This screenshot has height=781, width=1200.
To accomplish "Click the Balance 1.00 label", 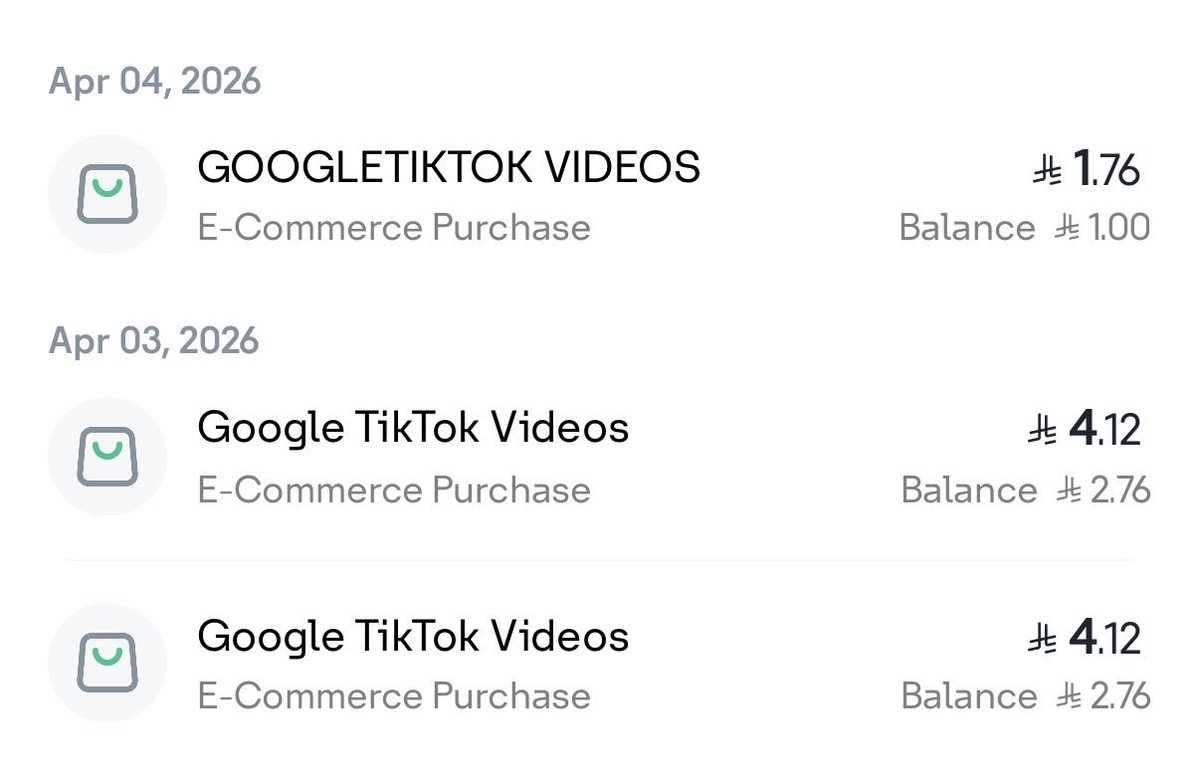I will point(1025,228).
